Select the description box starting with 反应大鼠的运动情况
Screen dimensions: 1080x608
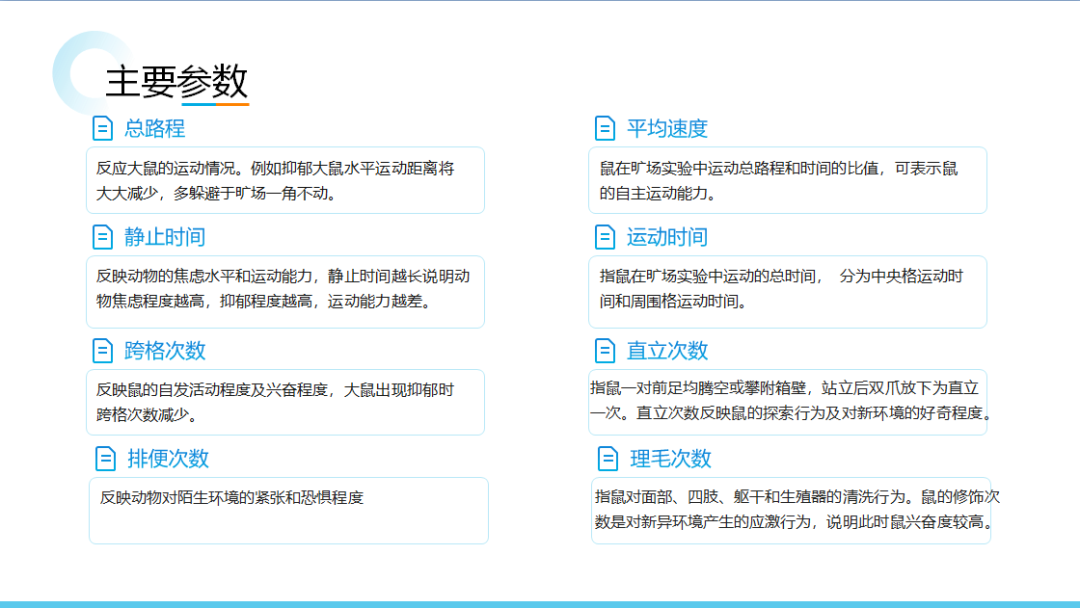285,180
